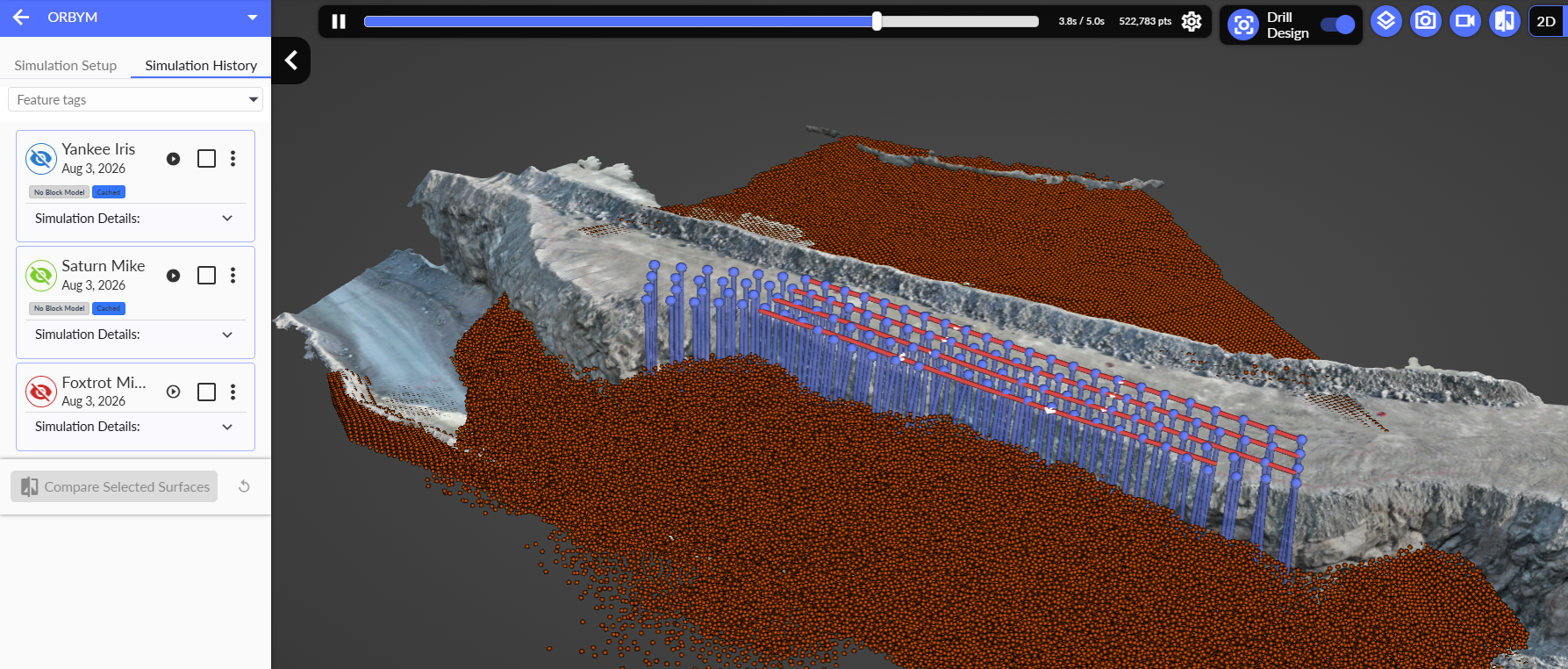Switch to Simulation Setup tab
Image resolution: width=1568 pixels, height=669 pixels.
click(66, 65)
